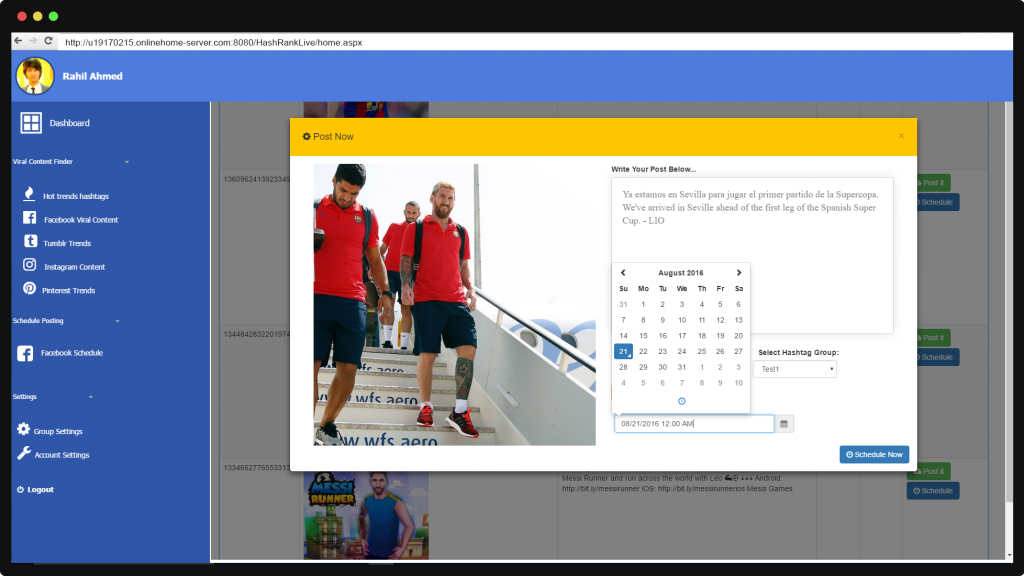Close the Post Now dialog
The width and height of the screenshot is (1024, 576).
901,136
